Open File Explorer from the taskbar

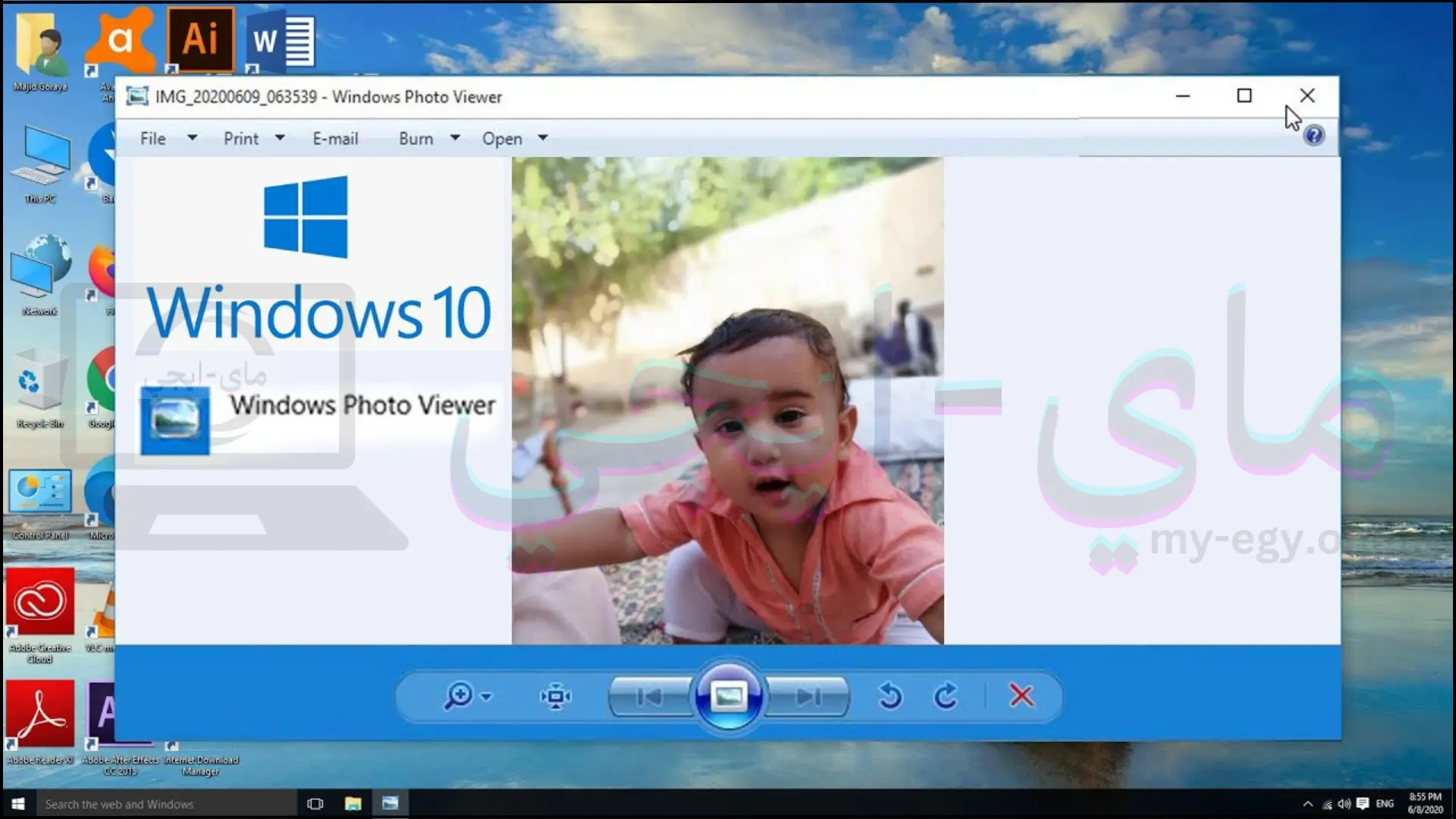pos(353,804)
